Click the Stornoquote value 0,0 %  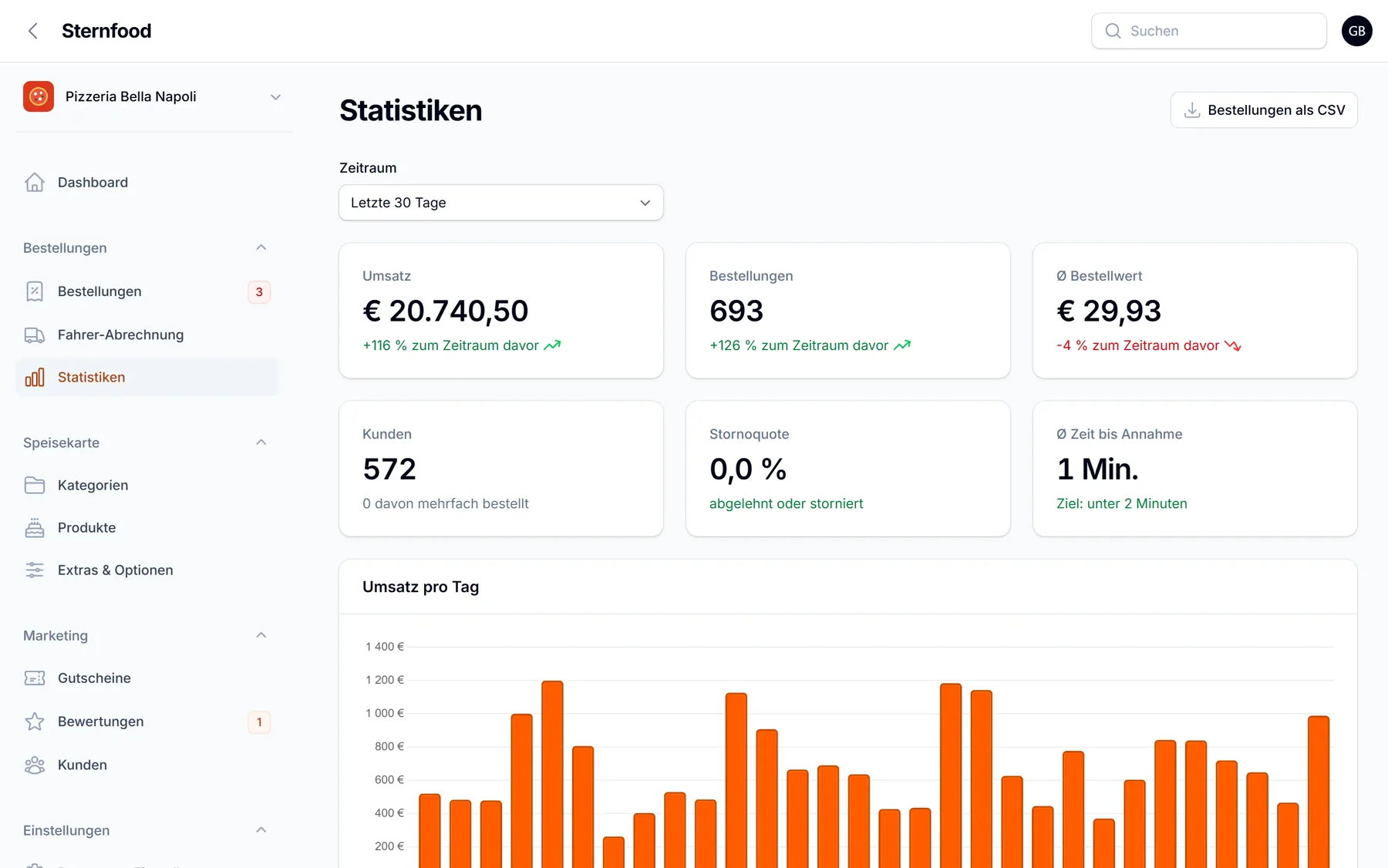(748, 469)
